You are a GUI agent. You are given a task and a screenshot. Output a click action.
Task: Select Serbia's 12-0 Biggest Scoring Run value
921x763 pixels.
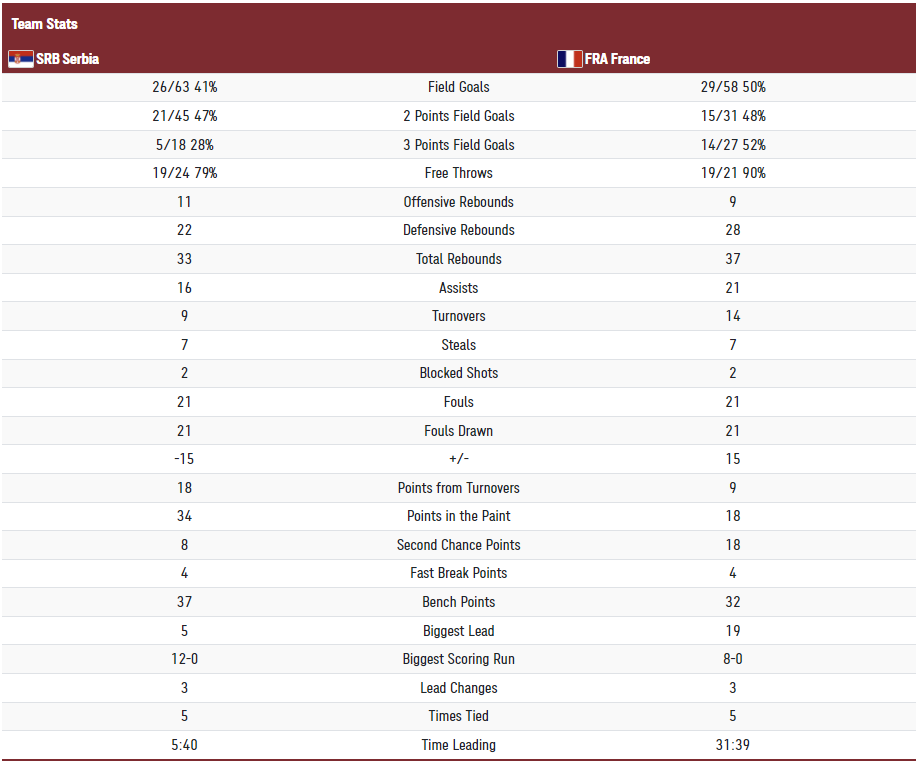[184, 659]
